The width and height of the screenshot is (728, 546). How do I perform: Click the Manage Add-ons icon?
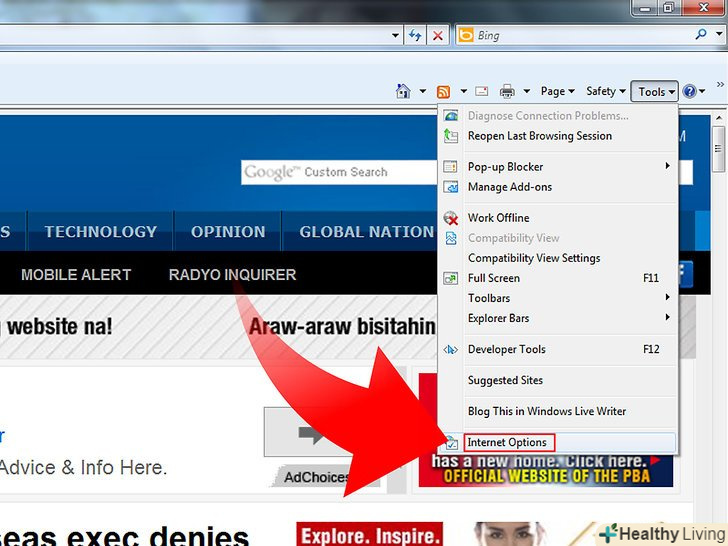click(x=451, y=187)
